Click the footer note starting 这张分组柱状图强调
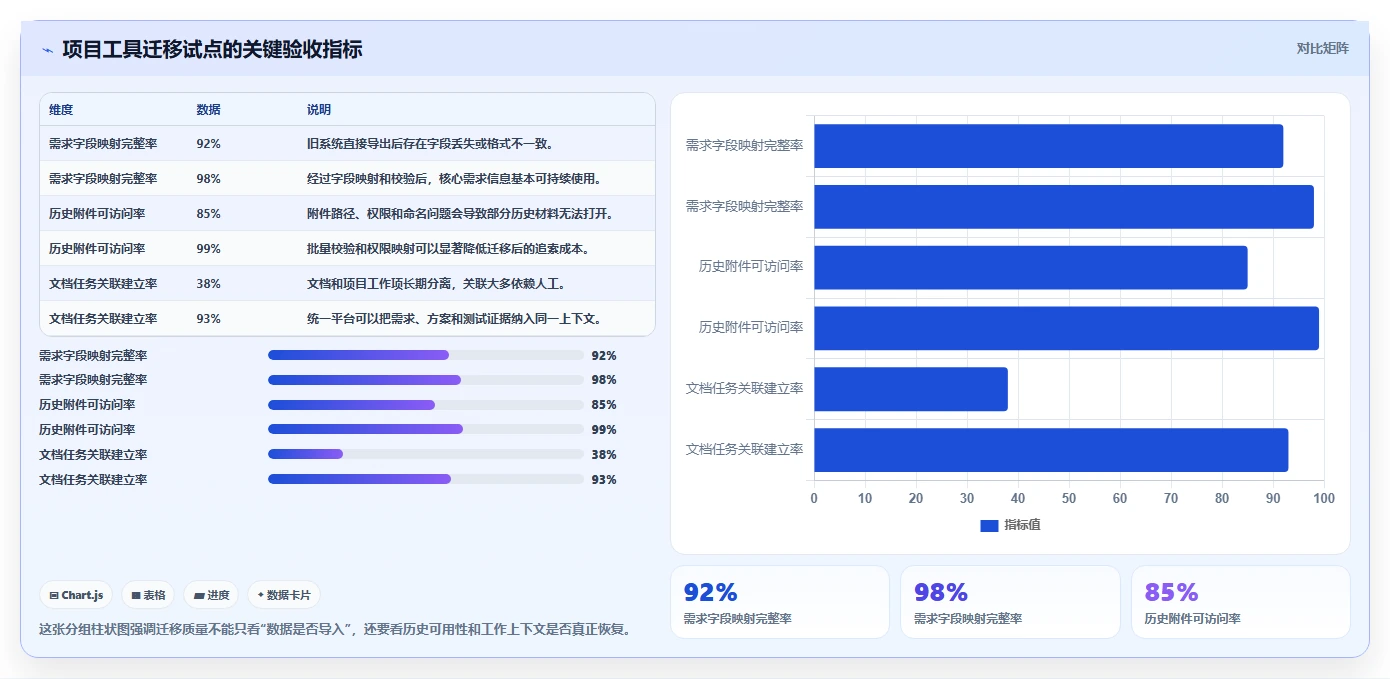 tap(335, 630)
